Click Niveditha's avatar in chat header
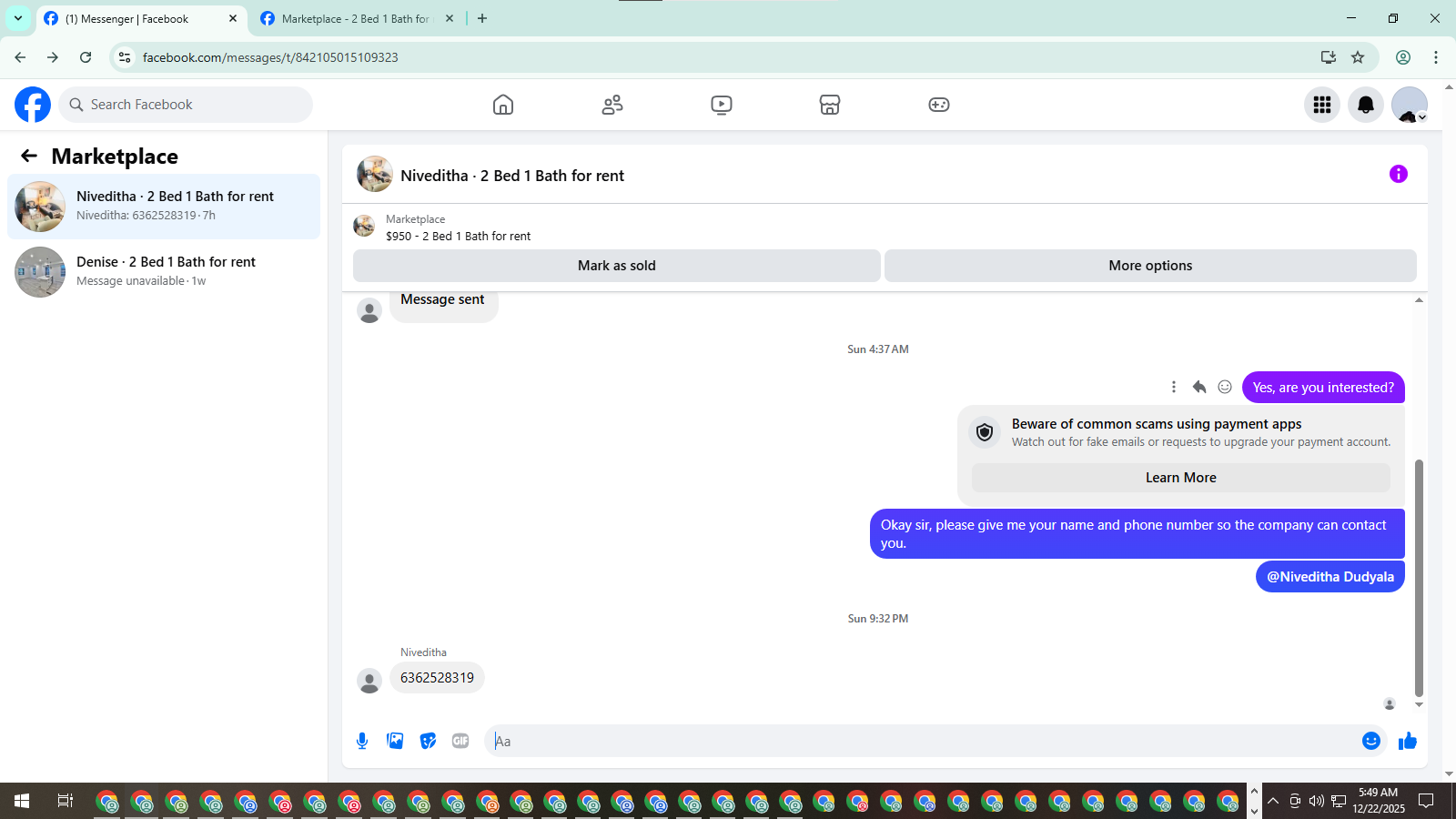Image resolution: width=1456 pixels, height=819 pixels. [375, 174]
